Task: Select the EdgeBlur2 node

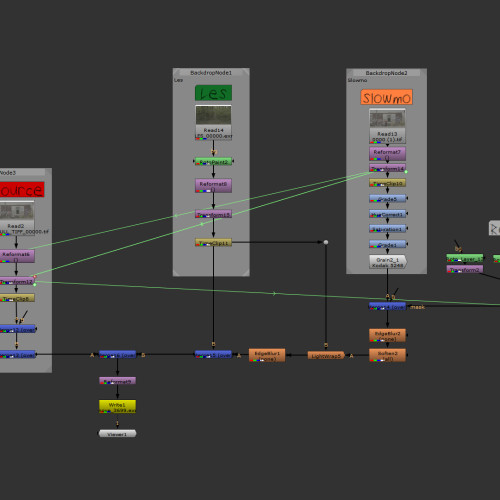Action: pos(387,335)
